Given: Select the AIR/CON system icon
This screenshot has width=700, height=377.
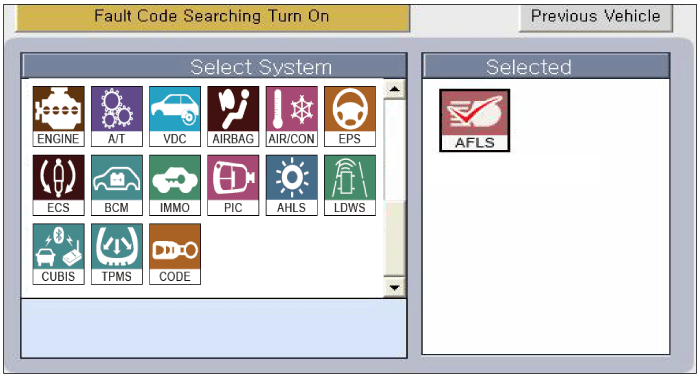Looking at the screenshot, I should pyautogui.click(x=292, y=116).
